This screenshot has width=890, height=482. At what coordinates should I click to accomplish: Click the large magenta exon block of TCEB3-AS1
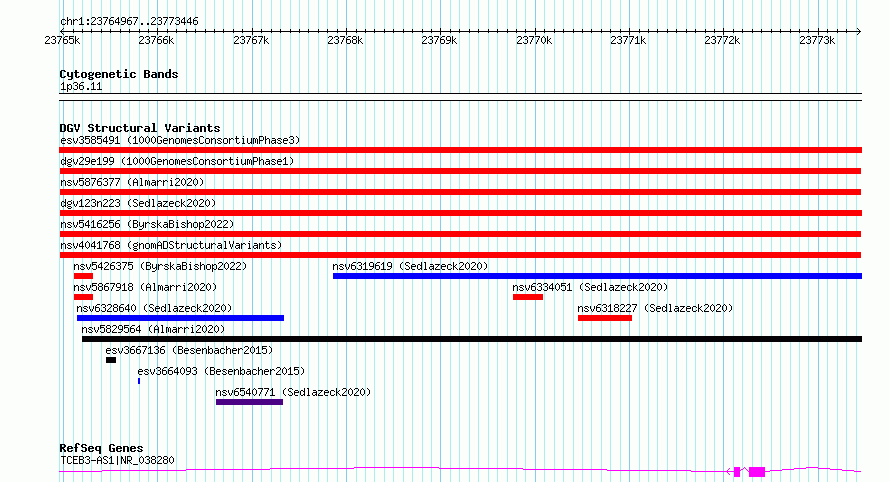(757, 472)
